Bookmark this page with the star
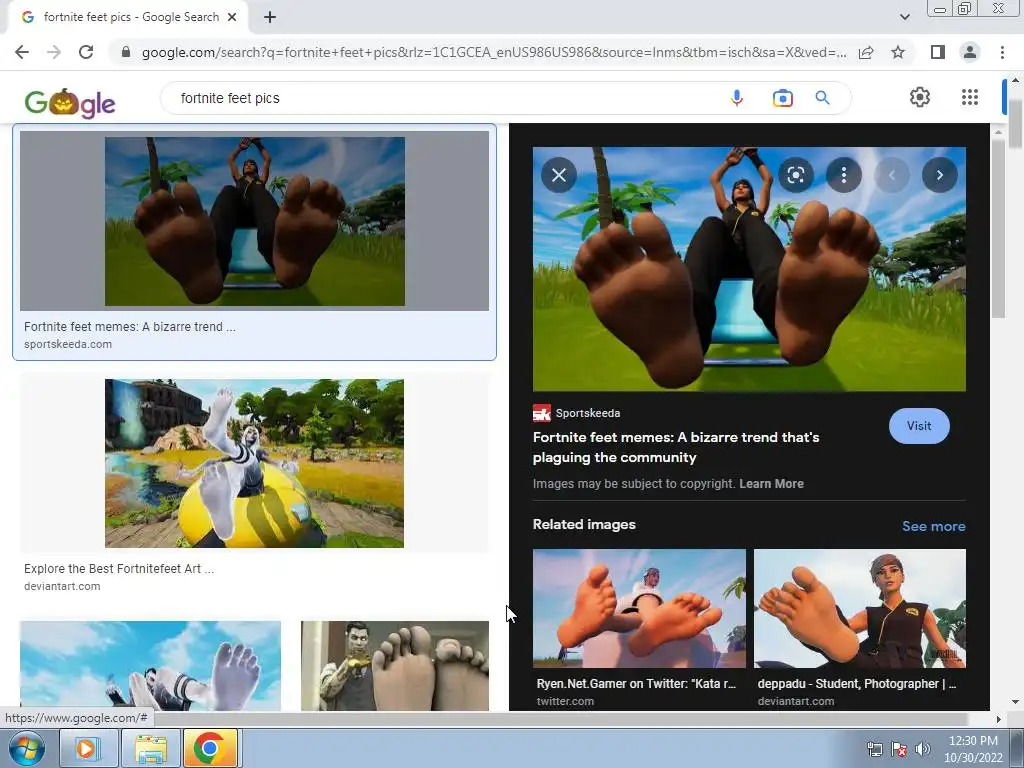The height and width of the screenshot is (768, 1024). click(898, 52)
